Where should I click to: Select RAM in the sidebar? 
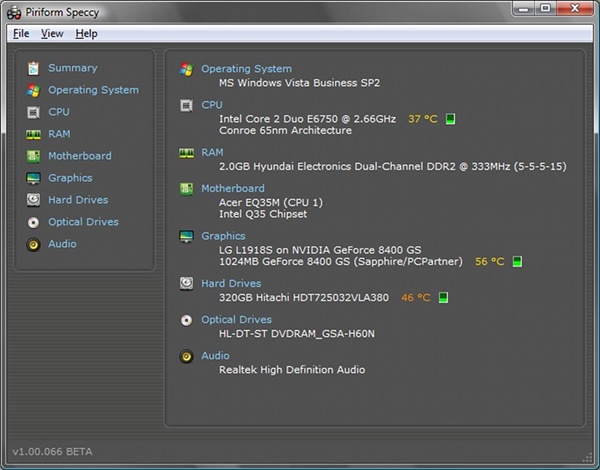click(x=59, y=134)
